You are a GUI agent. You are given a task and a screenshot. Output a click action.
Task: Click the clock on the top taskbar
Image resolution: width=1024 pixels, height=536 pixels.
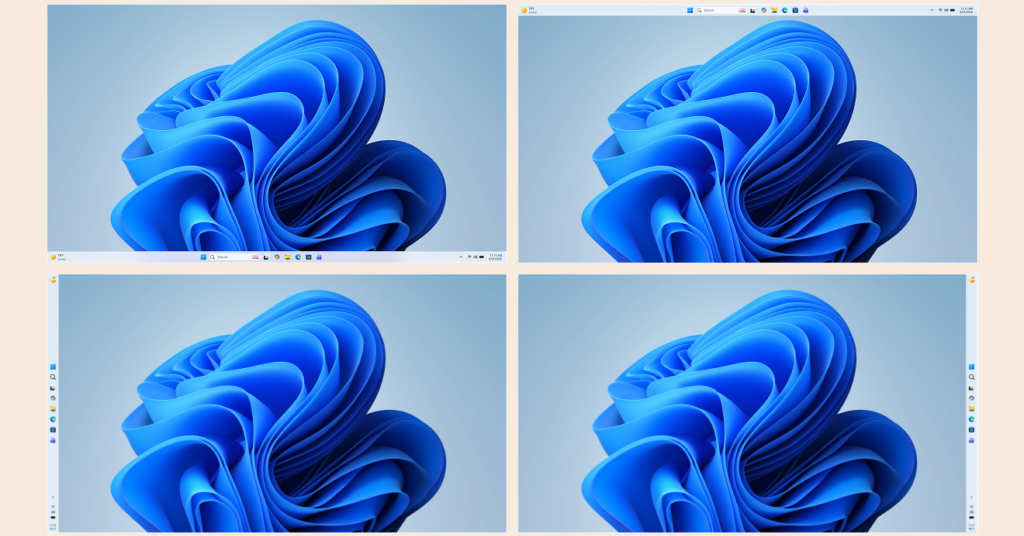966,10
